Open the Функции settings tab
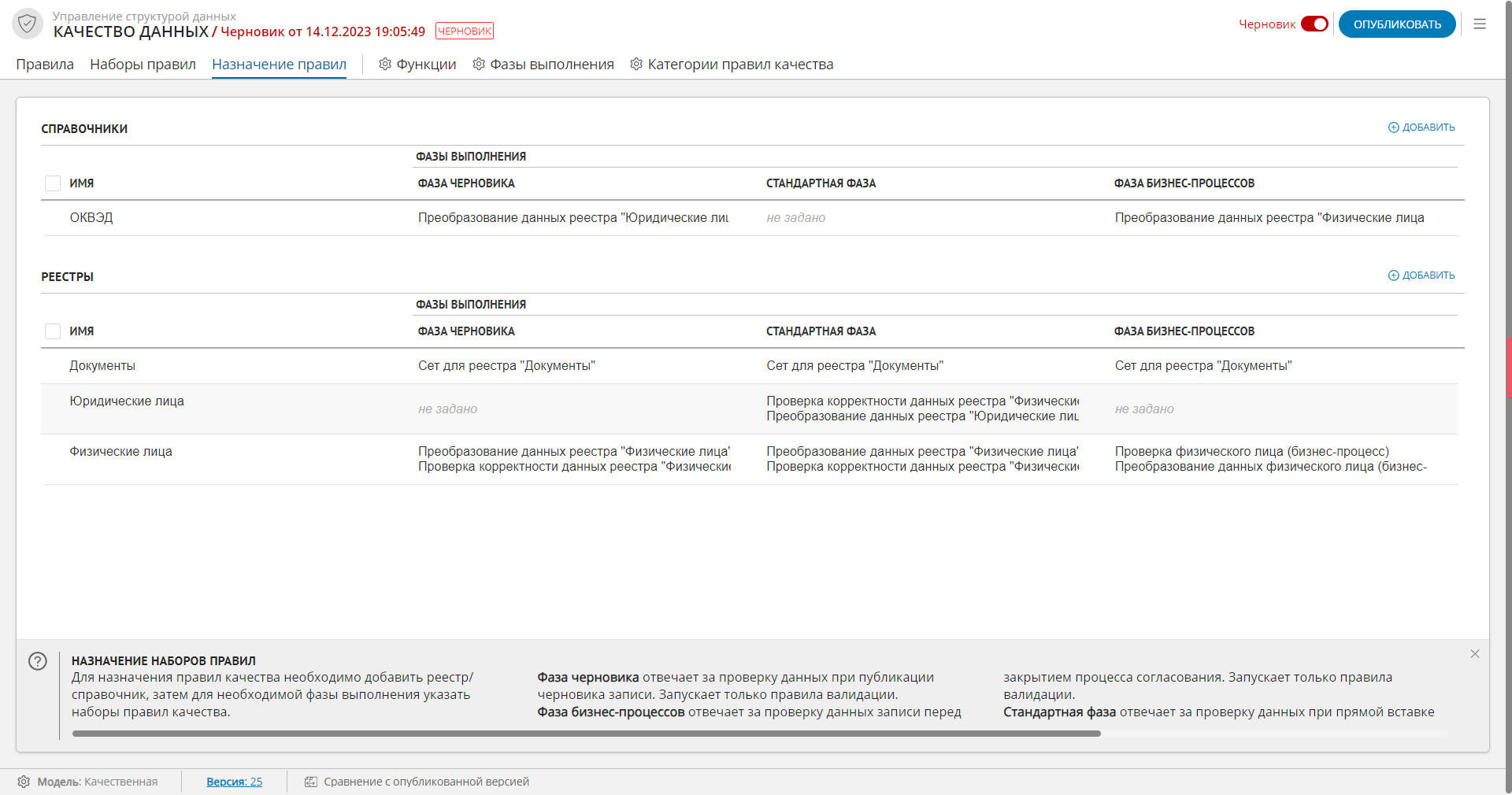The width and height of the screenshot is (1512, 795). coord(417,65)
